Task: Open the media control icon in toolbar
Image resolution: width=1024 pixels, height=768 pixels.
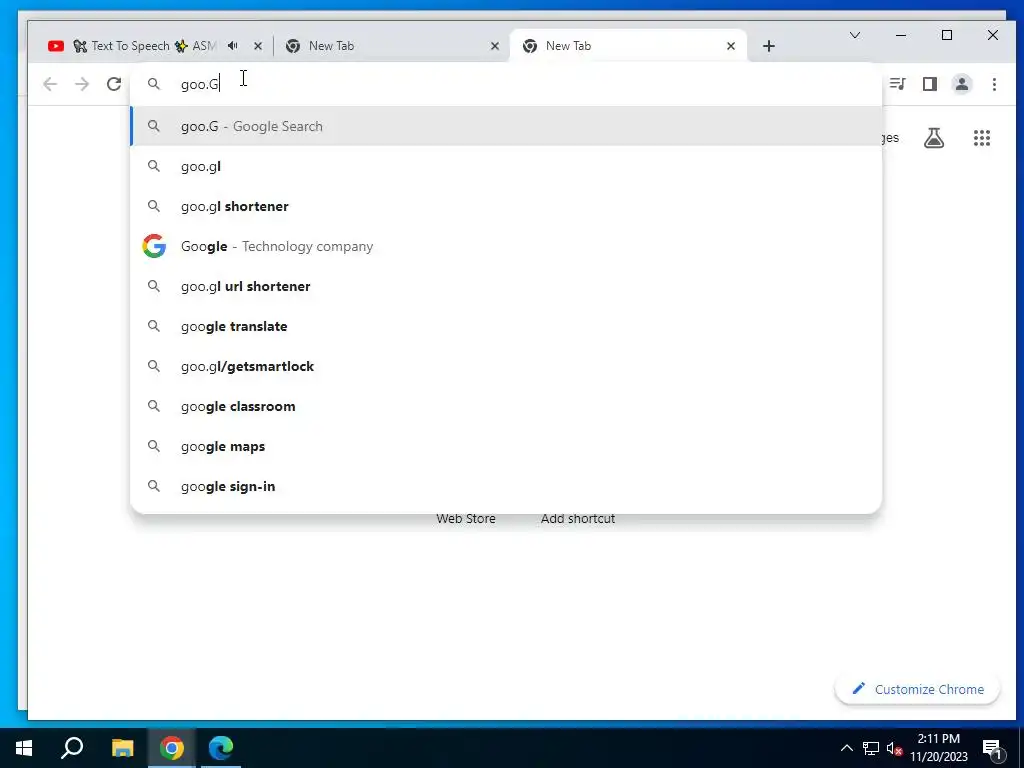Action: click(897, 84)
